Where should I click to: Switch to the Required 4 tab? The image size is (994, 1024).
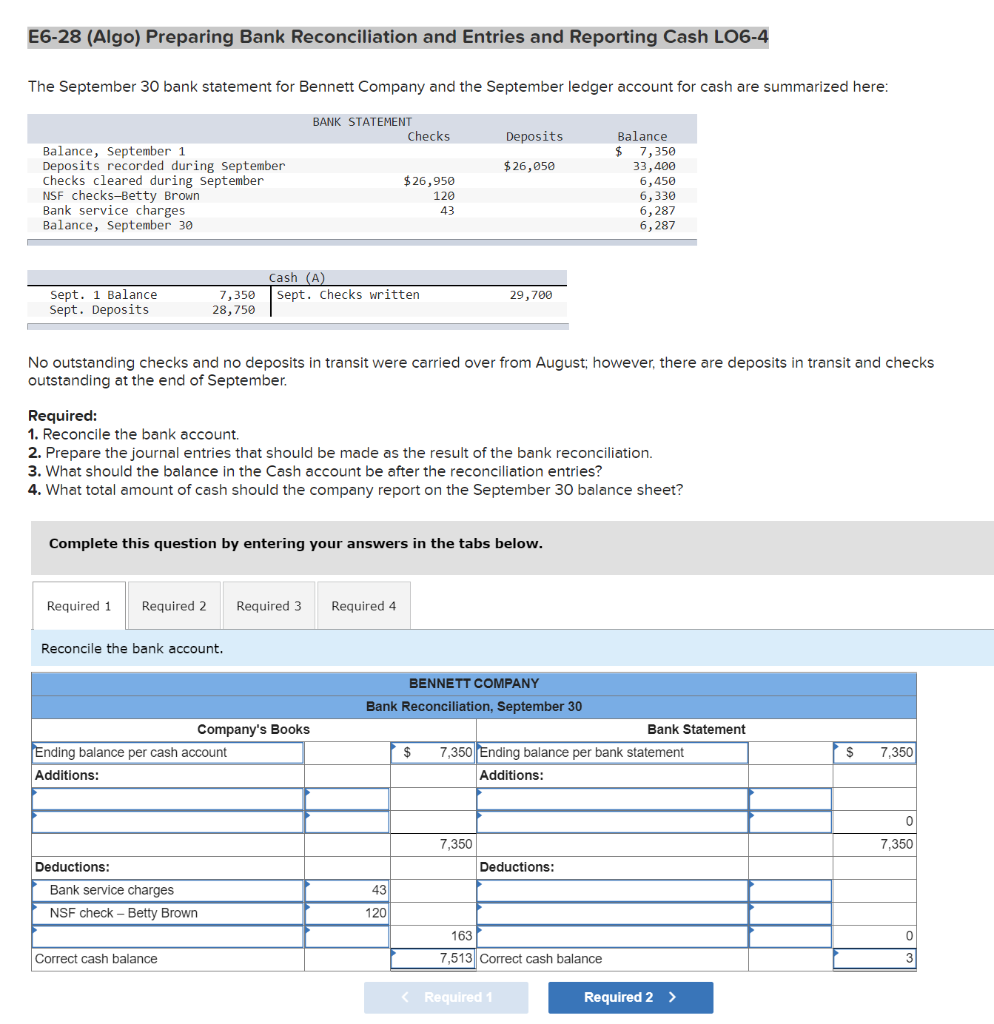pos(363,605)
